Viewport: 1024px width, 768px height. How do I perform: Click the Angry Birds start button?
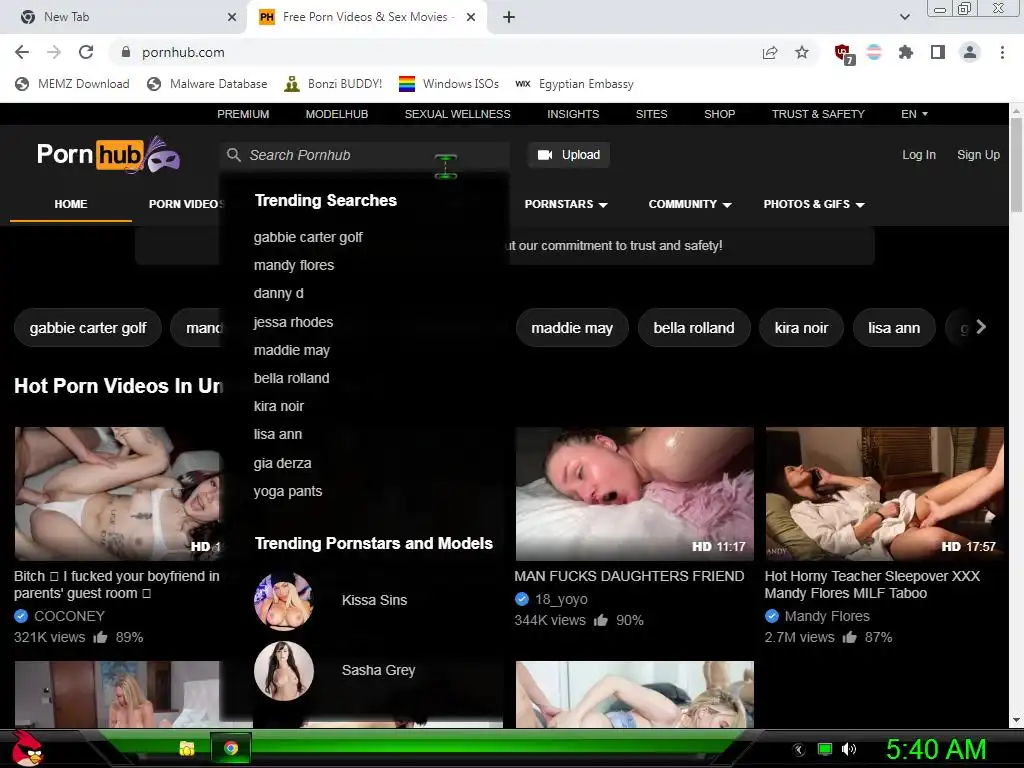[x=27, y=748]
